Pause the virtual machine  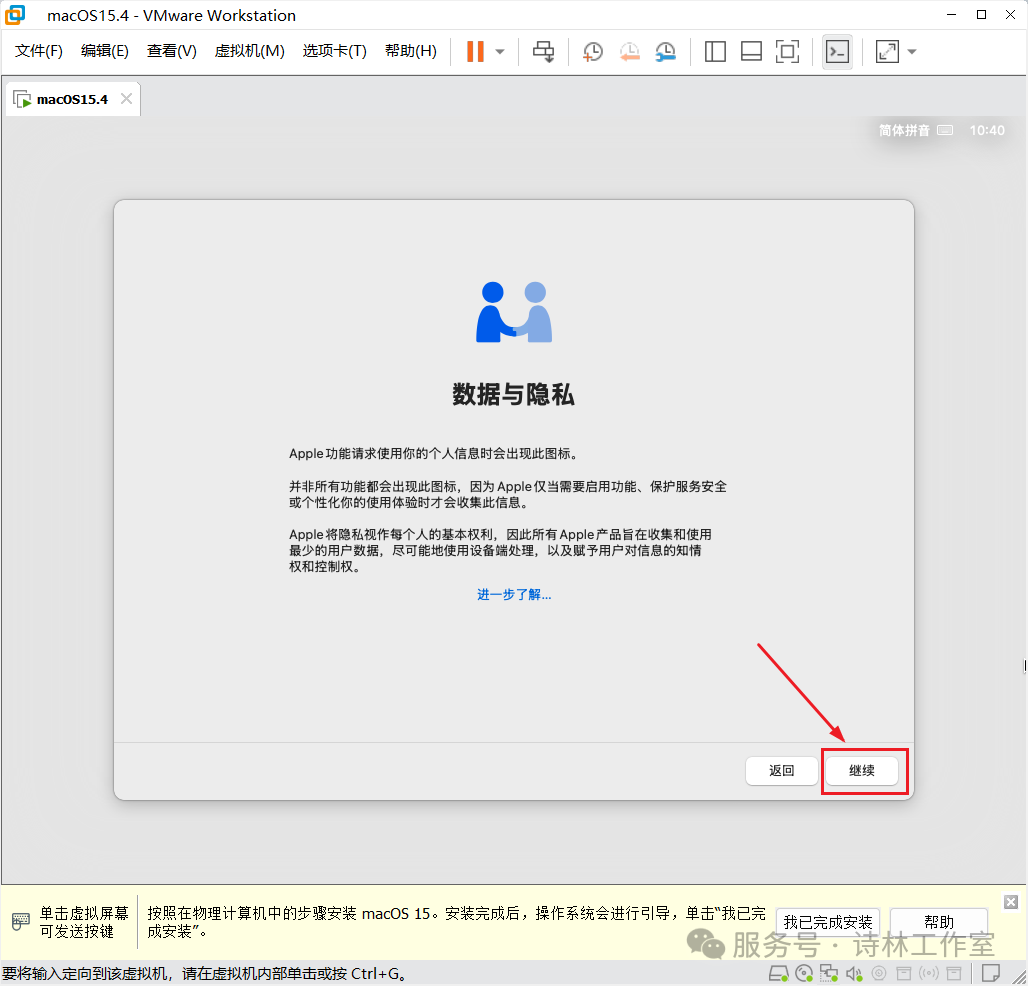(475, 51)
